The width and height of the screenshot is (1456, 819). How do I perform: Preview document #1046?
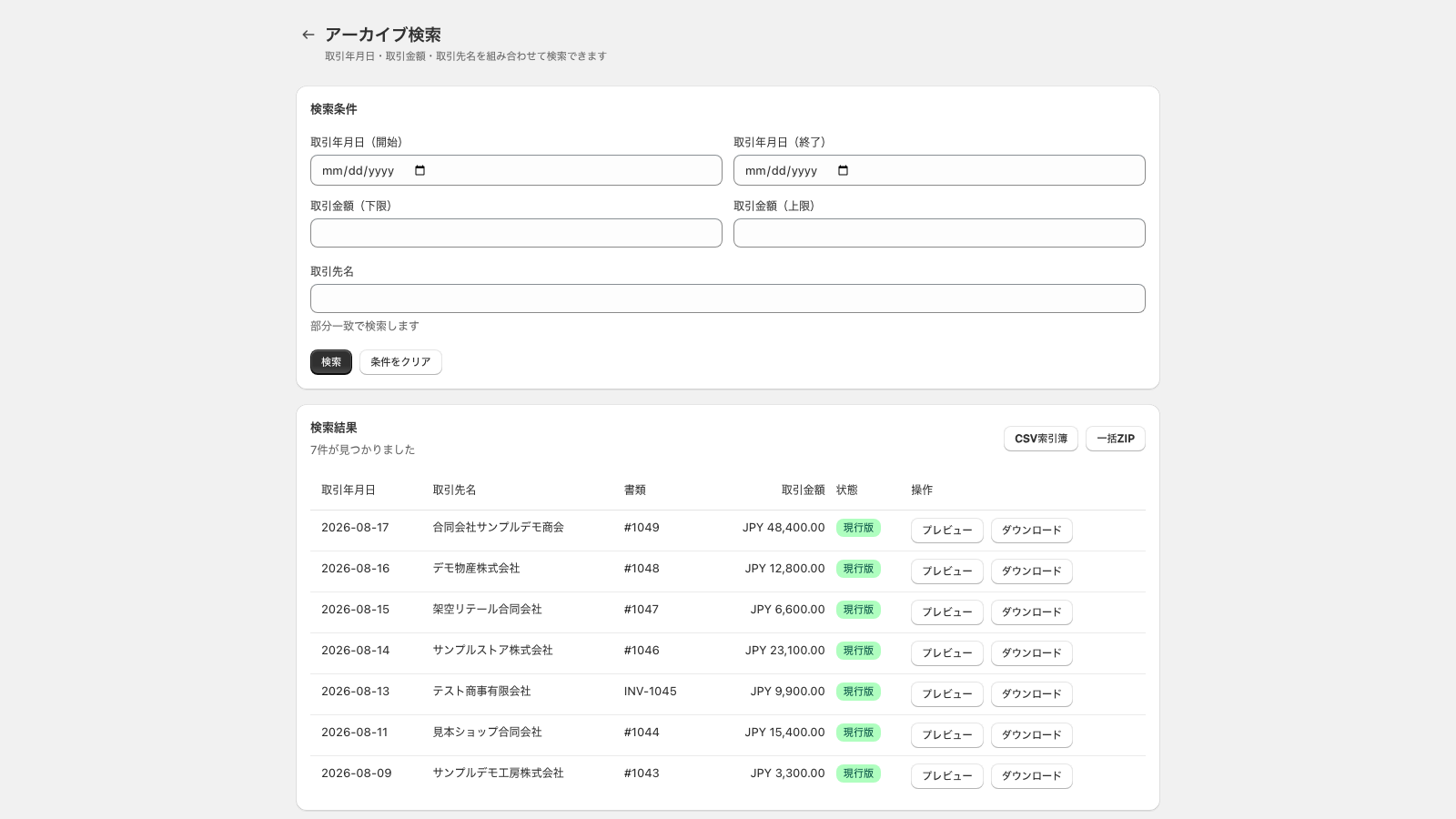click(x=947, y=653)
